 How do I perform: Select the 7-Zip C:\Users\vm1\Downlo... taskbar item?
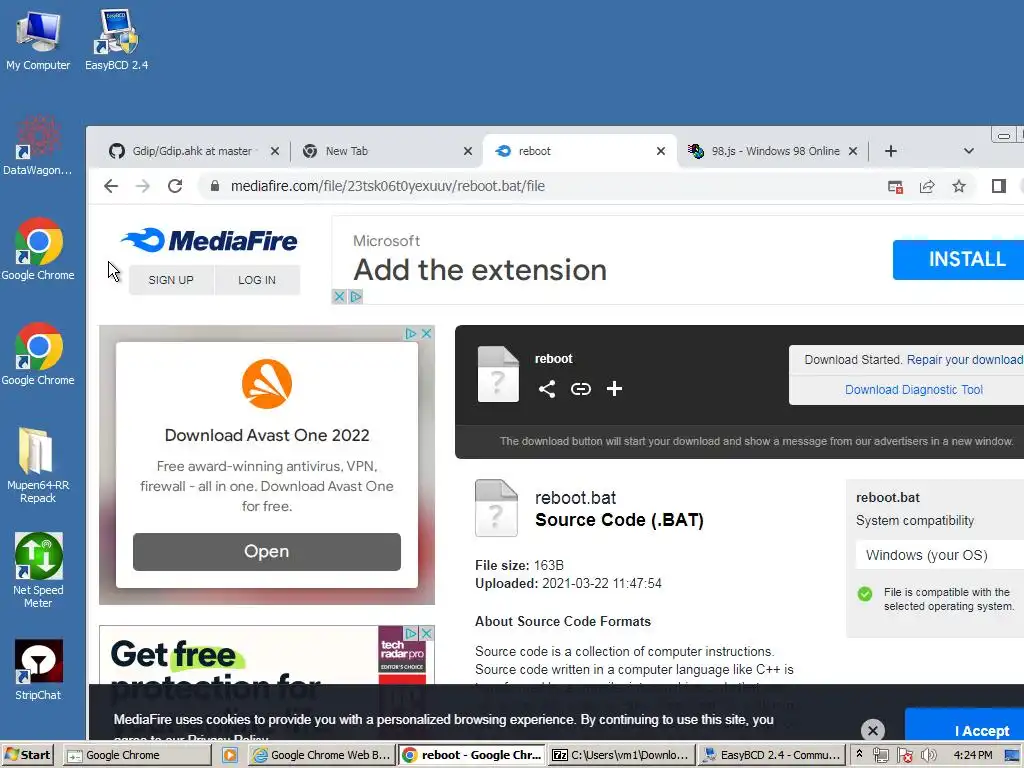(621, 755)
